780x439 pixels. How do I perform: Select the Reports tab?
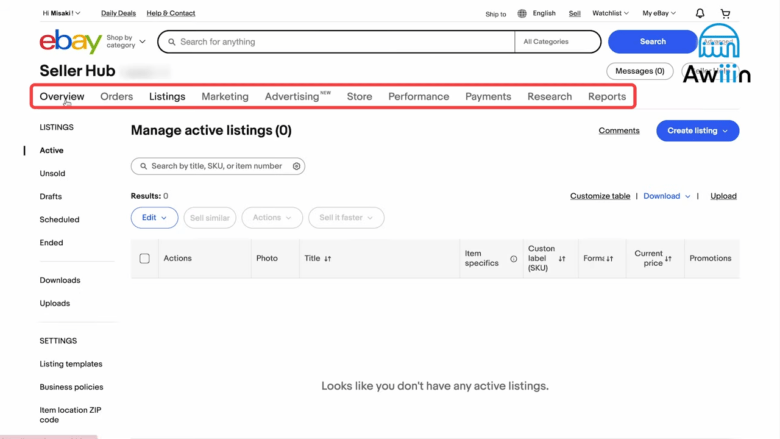[x=607, y=96]
